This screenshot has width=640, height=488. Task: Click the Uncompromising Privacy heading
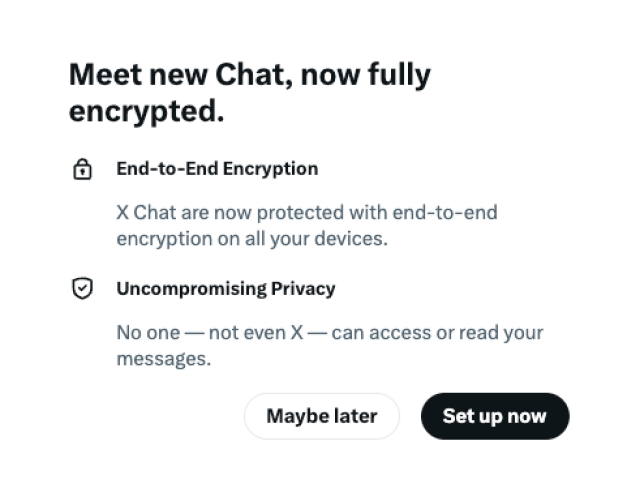click(226, 289)
